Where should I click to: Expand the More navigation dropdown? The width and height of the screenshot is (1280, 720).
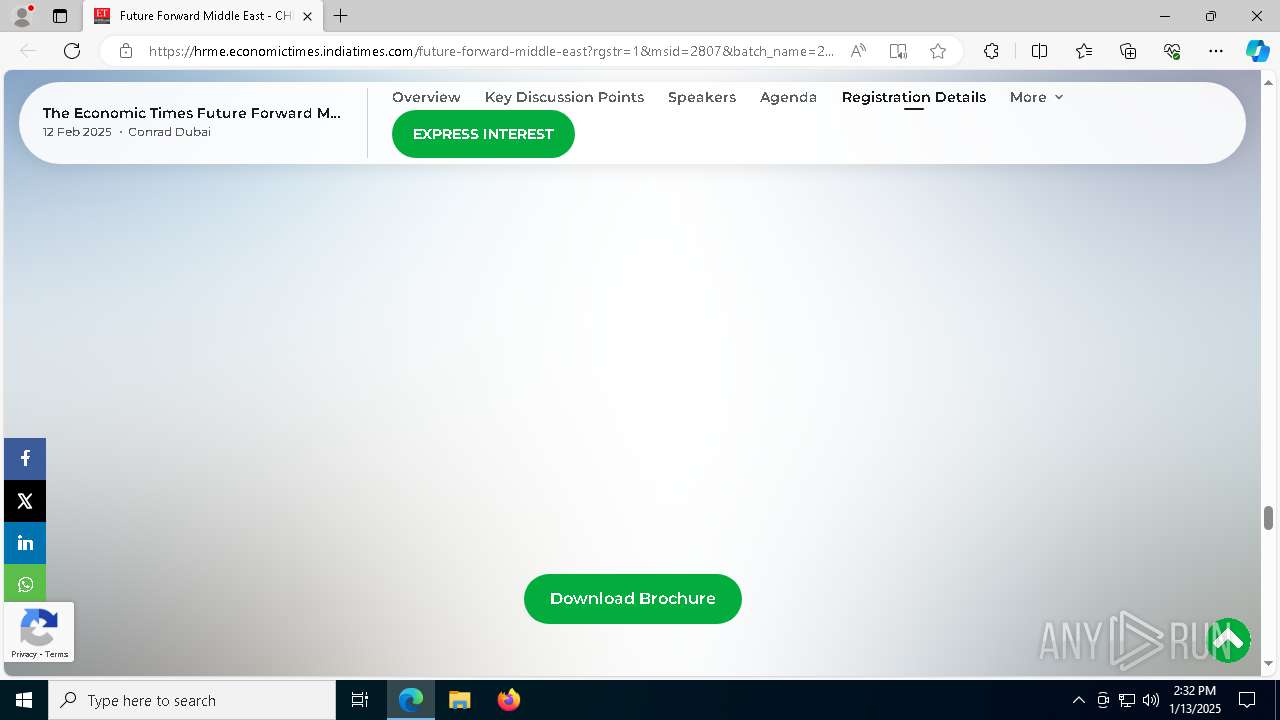1036,97
